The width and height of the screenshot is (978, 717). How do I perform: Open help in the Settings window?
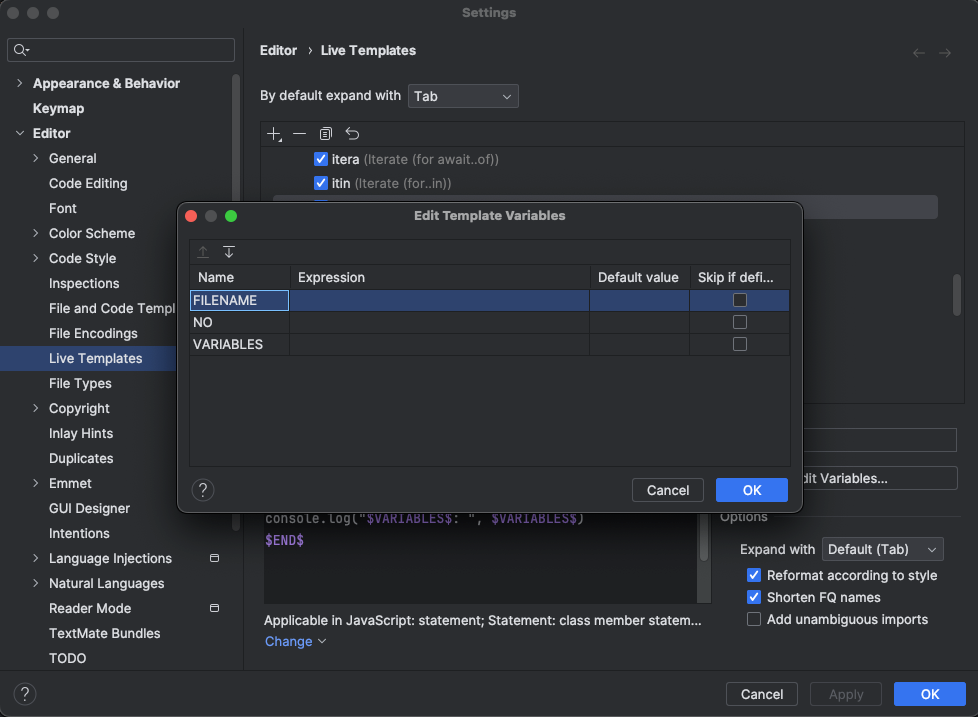[25, 694]
